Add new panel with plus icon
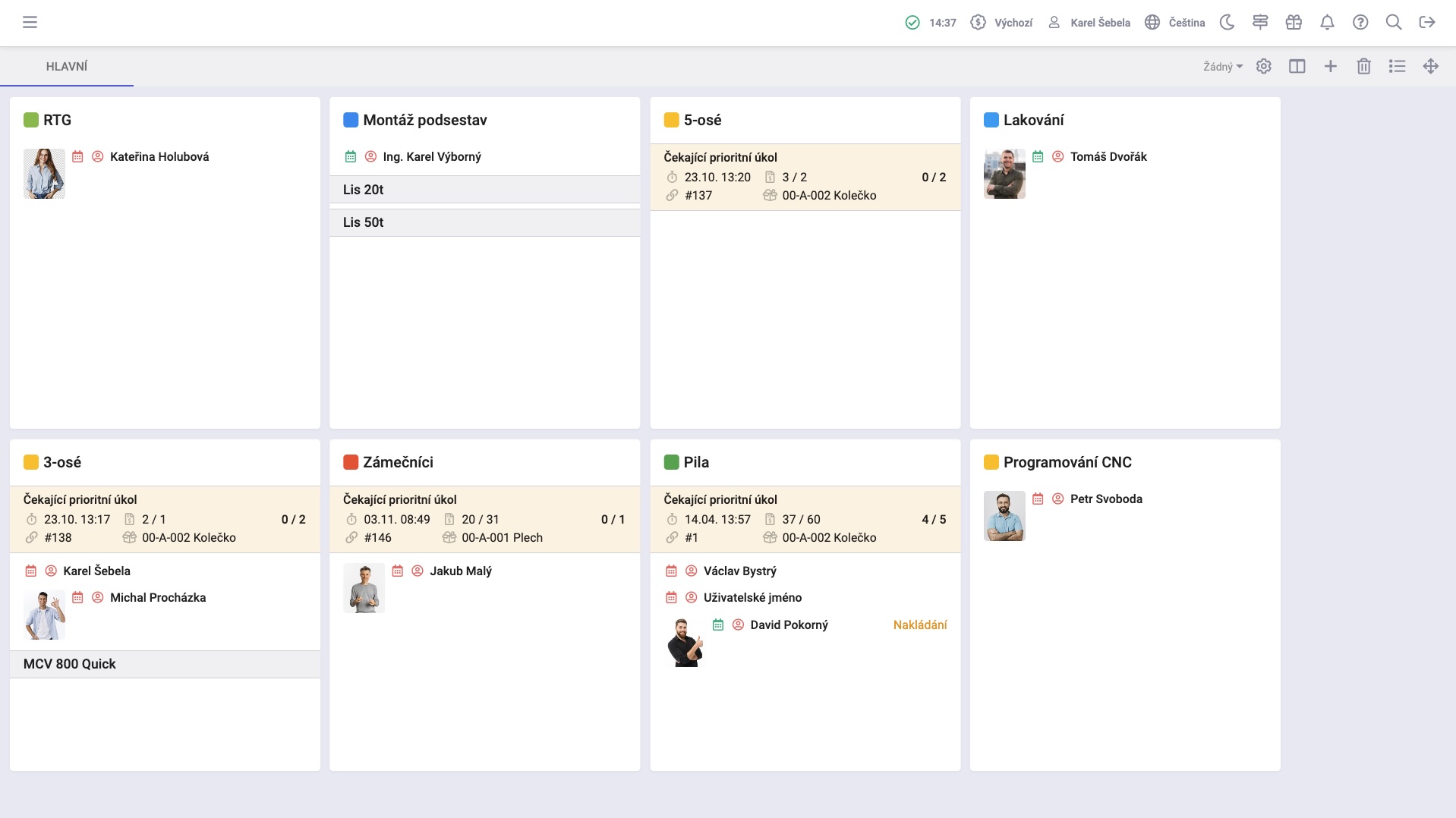This screenshot has height=818, width=1456. [1331, 66]
